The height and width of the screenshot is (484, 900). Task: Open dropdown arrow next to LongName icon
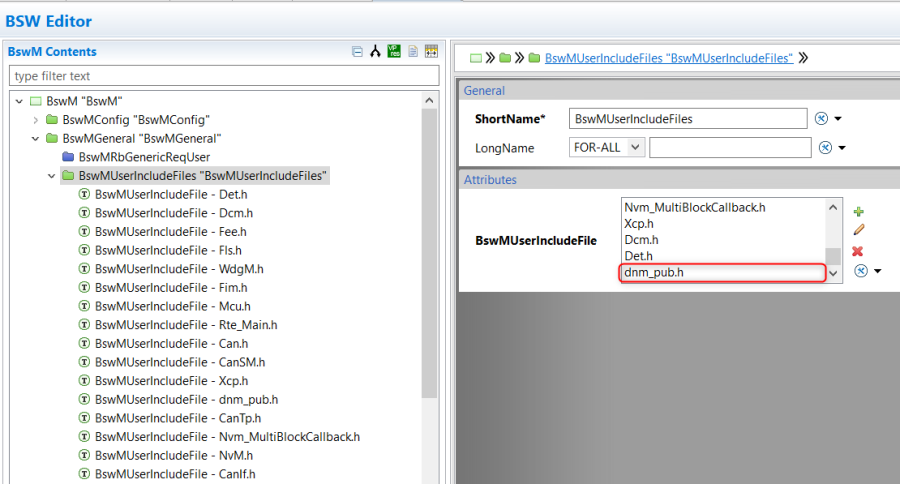pos(842,148)
